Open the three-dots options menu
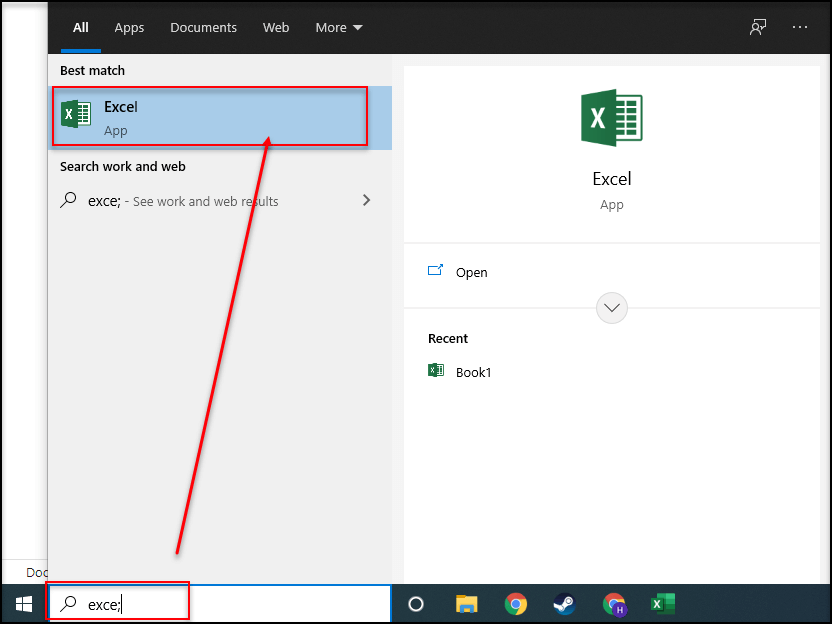Image resolution: width=832 pixels, height=624 pixels. coord(800,27)
